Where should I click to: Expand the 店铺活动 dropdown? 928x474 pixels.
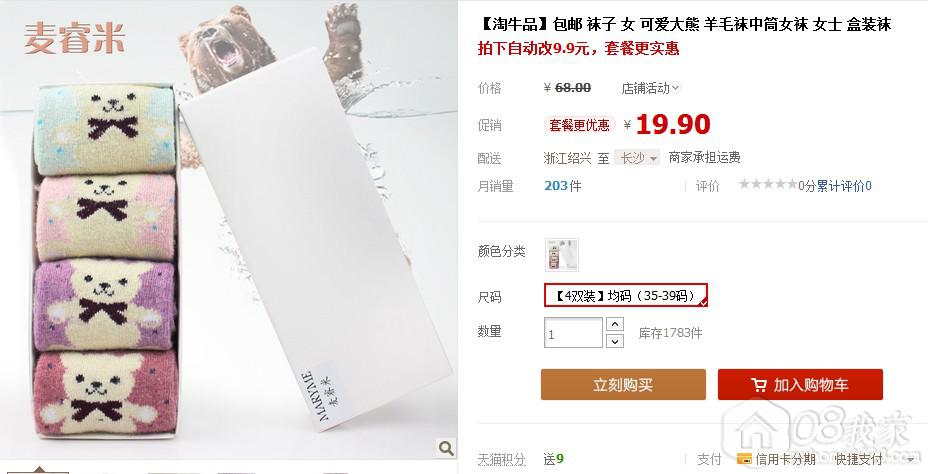(x=650, y=88)
